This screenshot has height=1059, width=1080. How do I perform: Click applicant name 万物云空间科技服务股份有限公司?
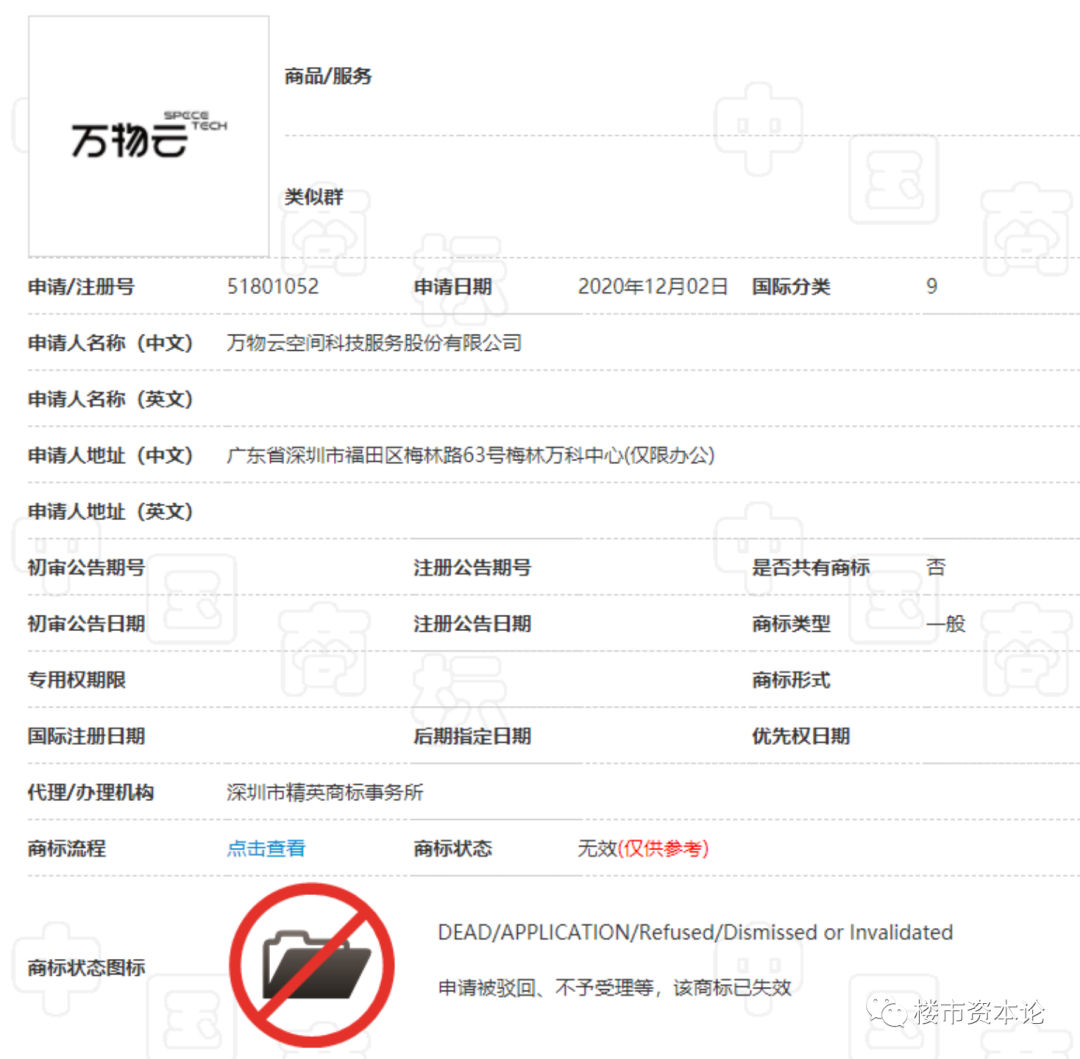(x=374, y=343)
